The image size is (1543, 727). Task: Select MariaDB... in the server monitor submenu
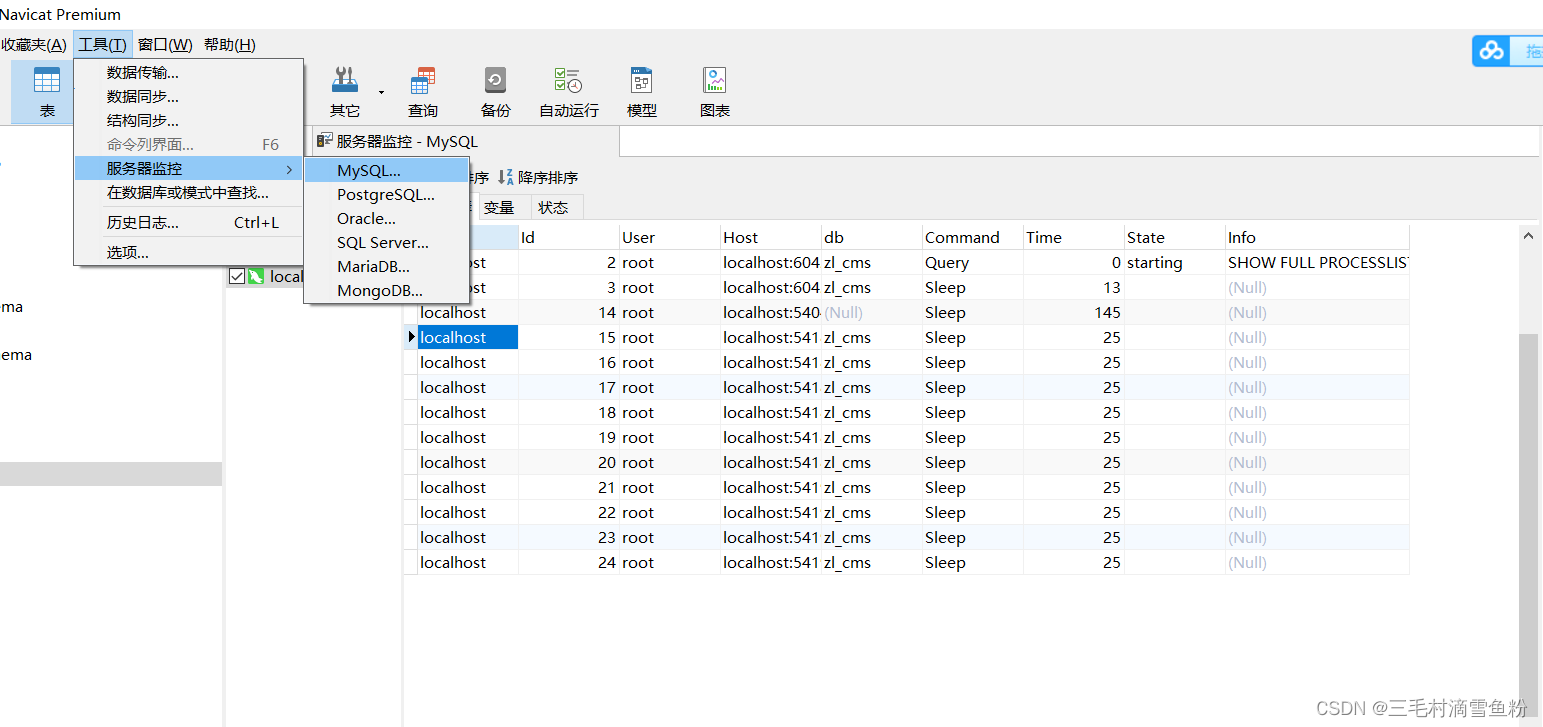(x=387, y=266)
